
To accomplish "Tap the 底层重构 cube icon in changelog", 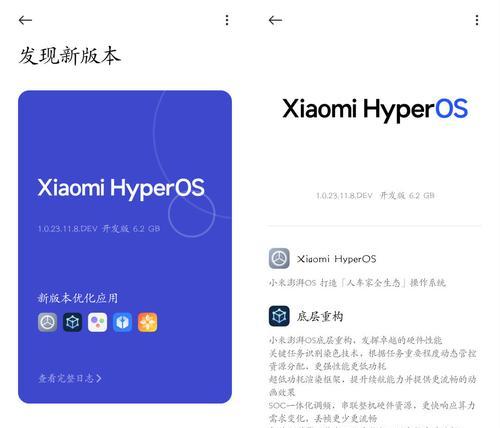I will pyautogui.click(x=279, y=316).
